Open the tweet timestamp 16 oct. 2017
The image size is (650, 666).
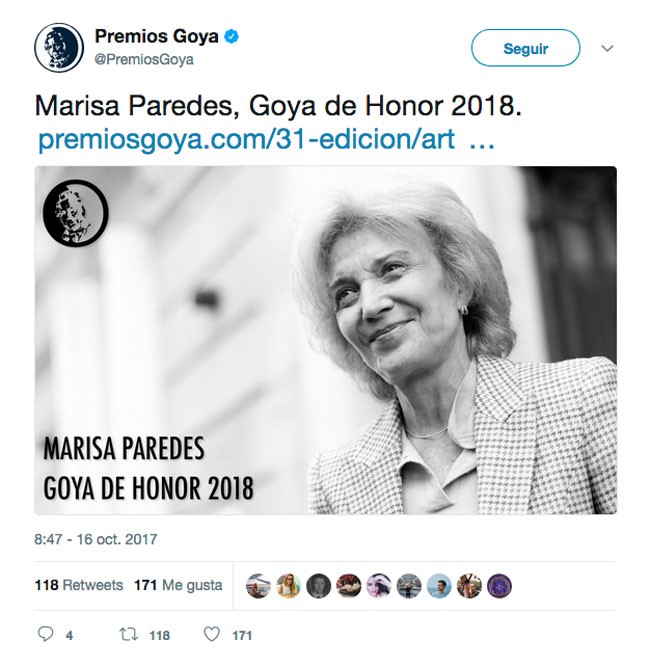(96, 539)
